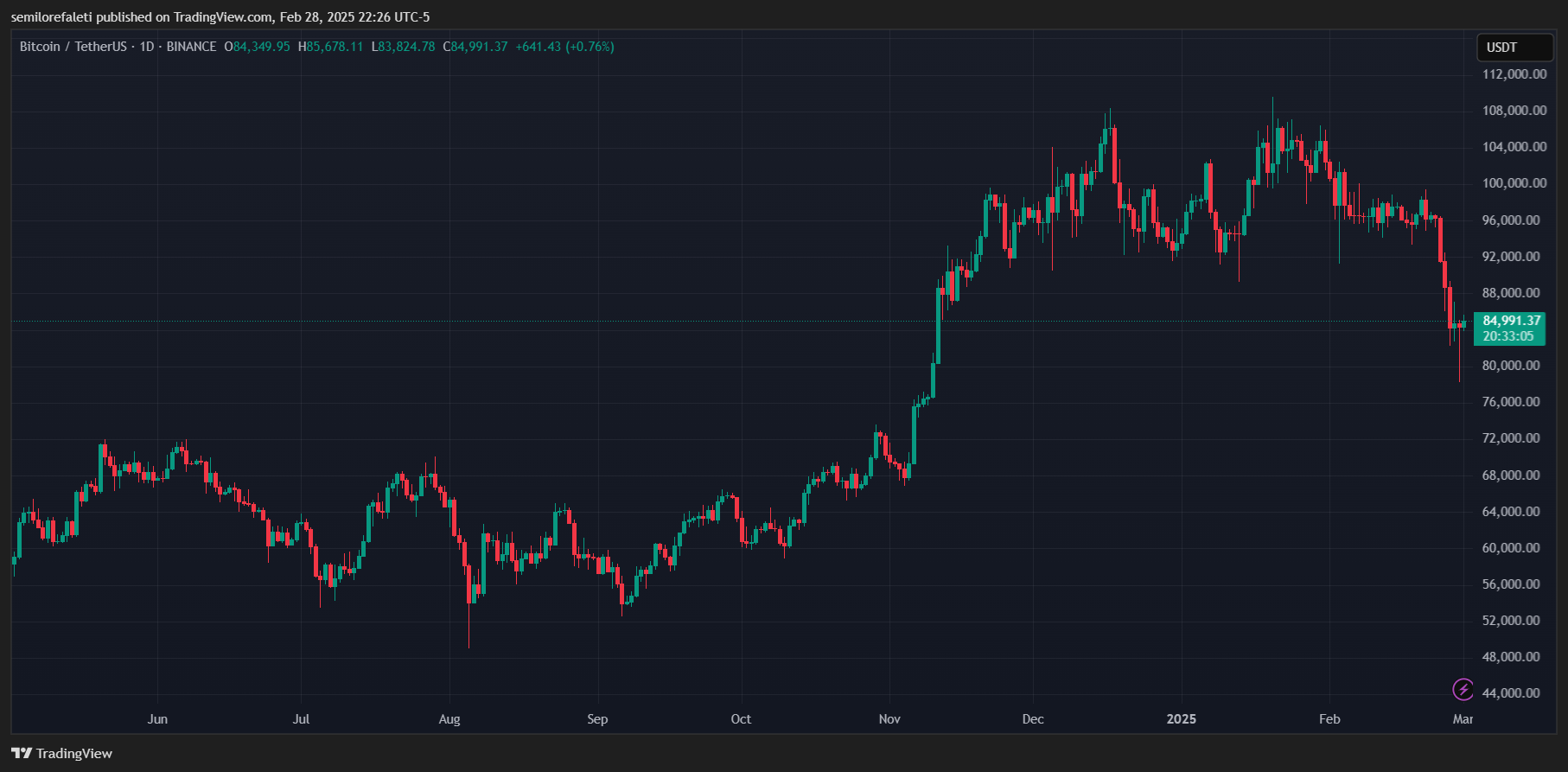Click the purple lightning bolt icon
This screenshot has width=1568, height=772.
(x=1463, y=689)
